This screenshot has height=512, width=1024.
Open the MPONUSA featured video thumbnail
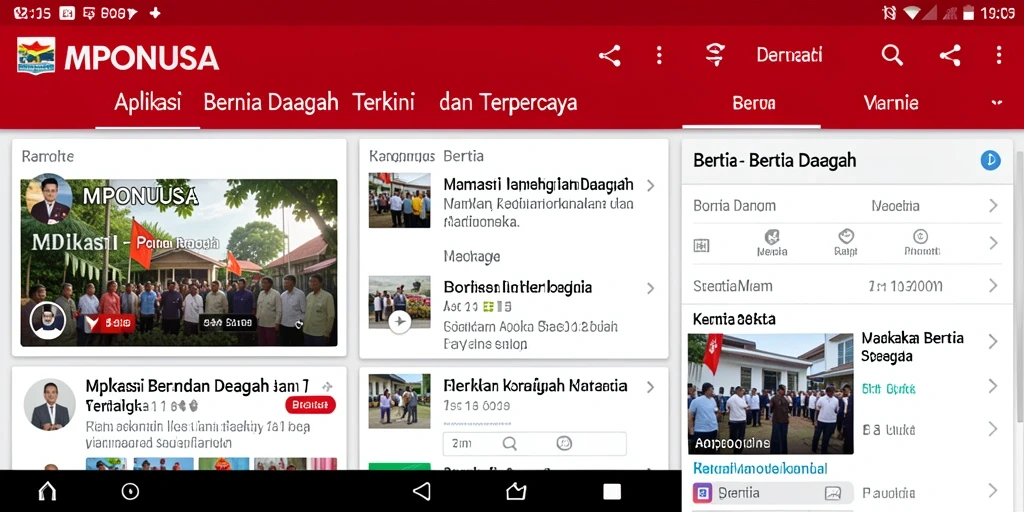(x=179, y=262)
